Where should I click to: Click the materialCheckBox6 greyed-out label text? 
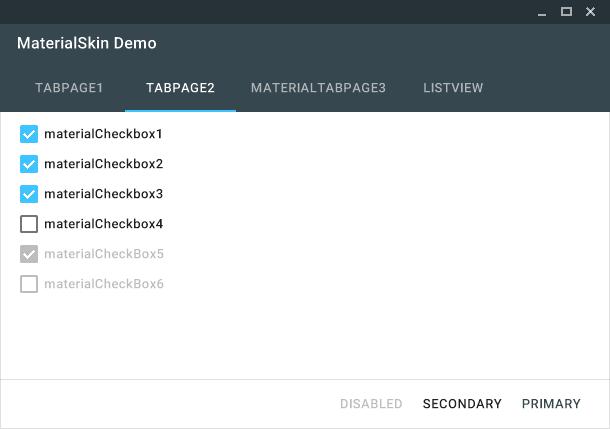point(103,284)
